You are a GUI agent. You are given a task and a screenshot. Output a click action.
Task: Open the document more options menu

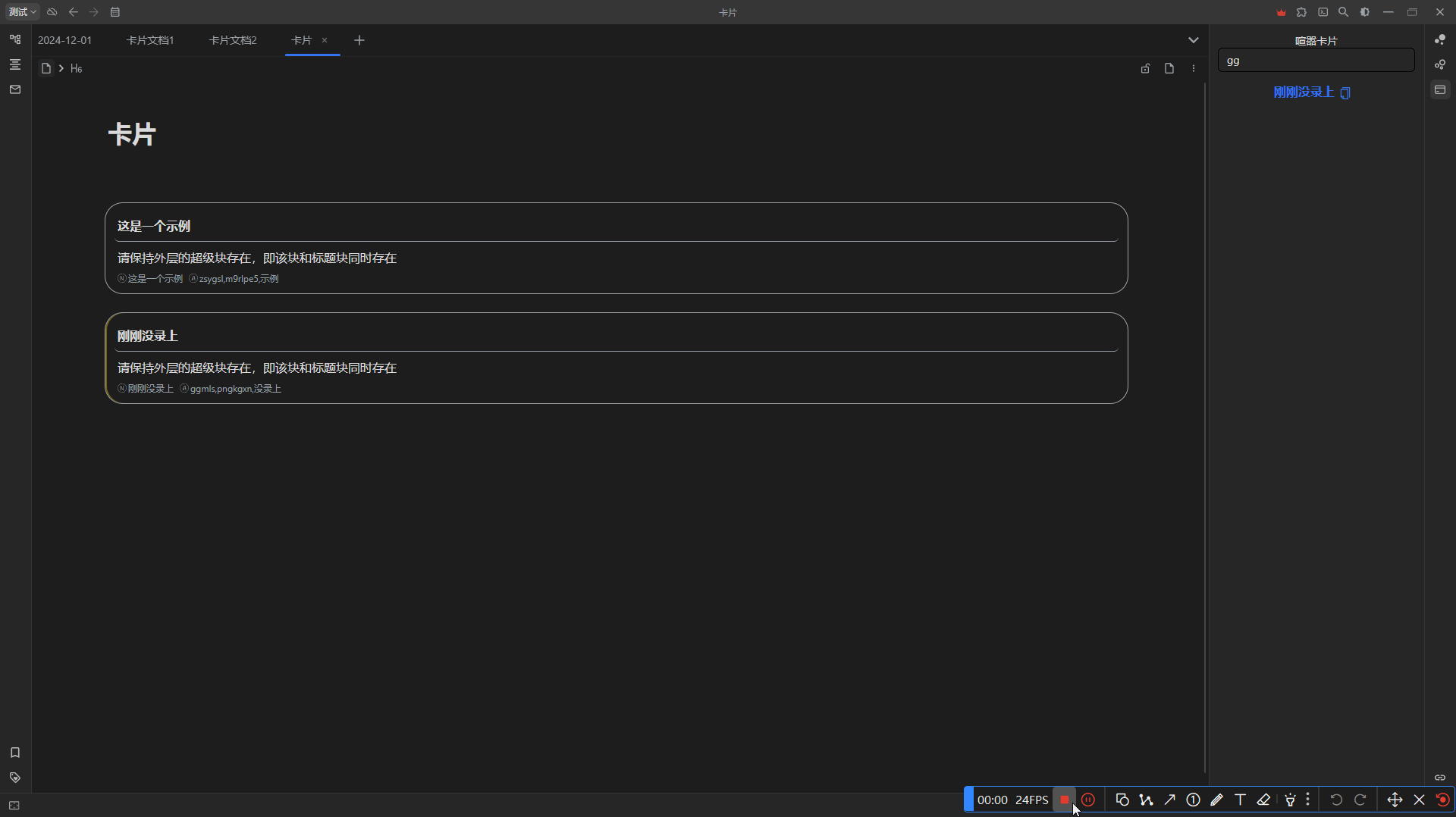[x=1194, y=68]
